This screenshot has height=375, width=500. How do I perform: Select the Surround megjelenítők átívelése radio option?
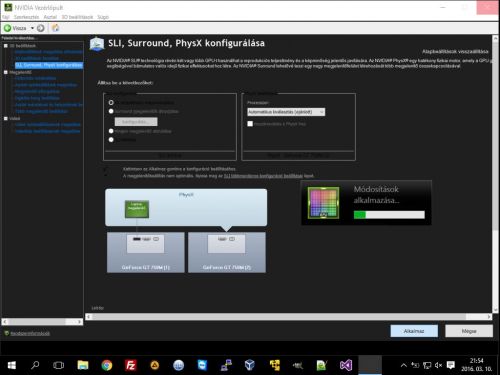coord(111,111)
